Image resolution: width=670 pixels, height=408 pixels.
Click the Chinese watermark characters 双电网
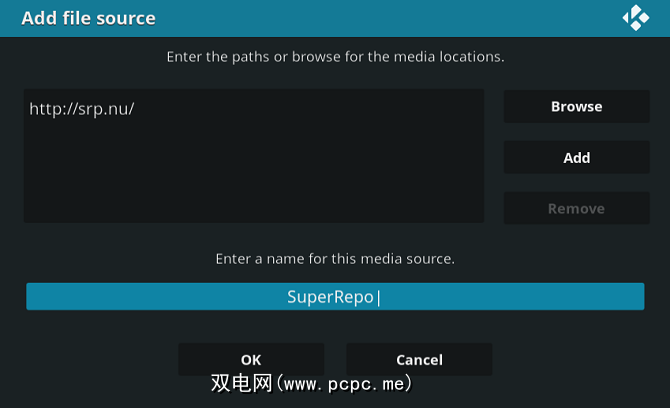point(240,383)
